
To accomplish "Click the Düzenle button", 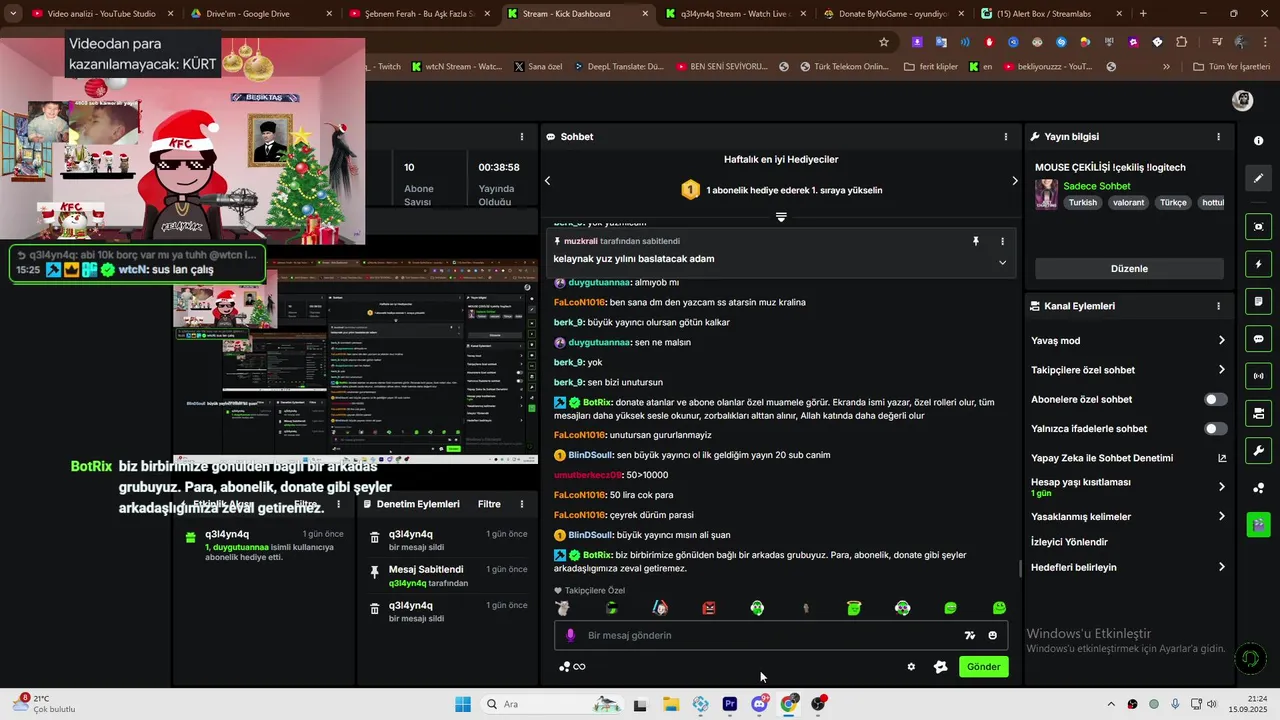I will (x=1129, y=269).
